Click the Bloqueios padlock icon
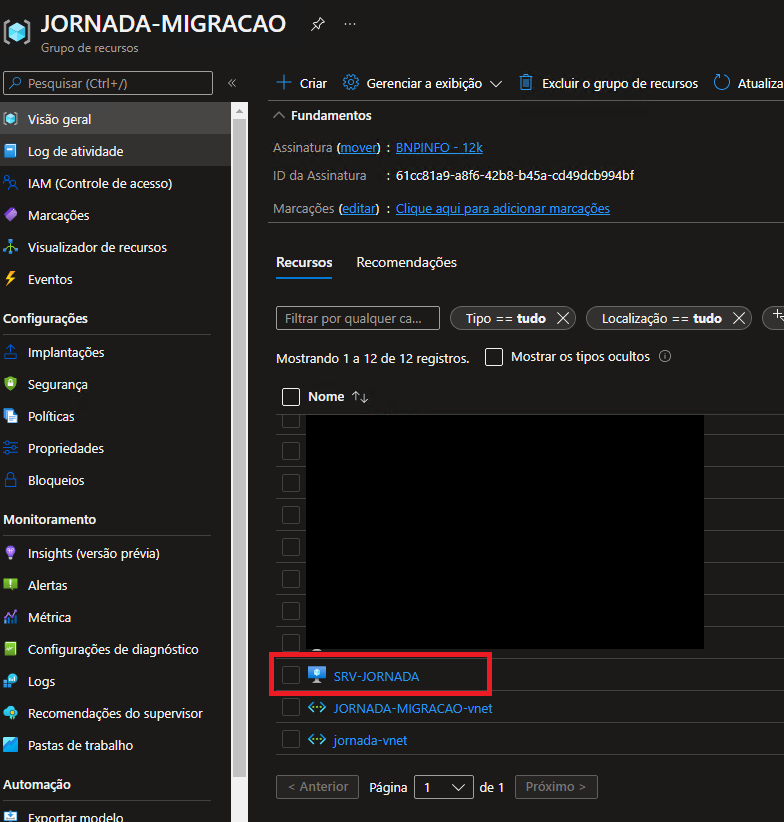Viewport: 784px width, 822px height. click(10, 480)
